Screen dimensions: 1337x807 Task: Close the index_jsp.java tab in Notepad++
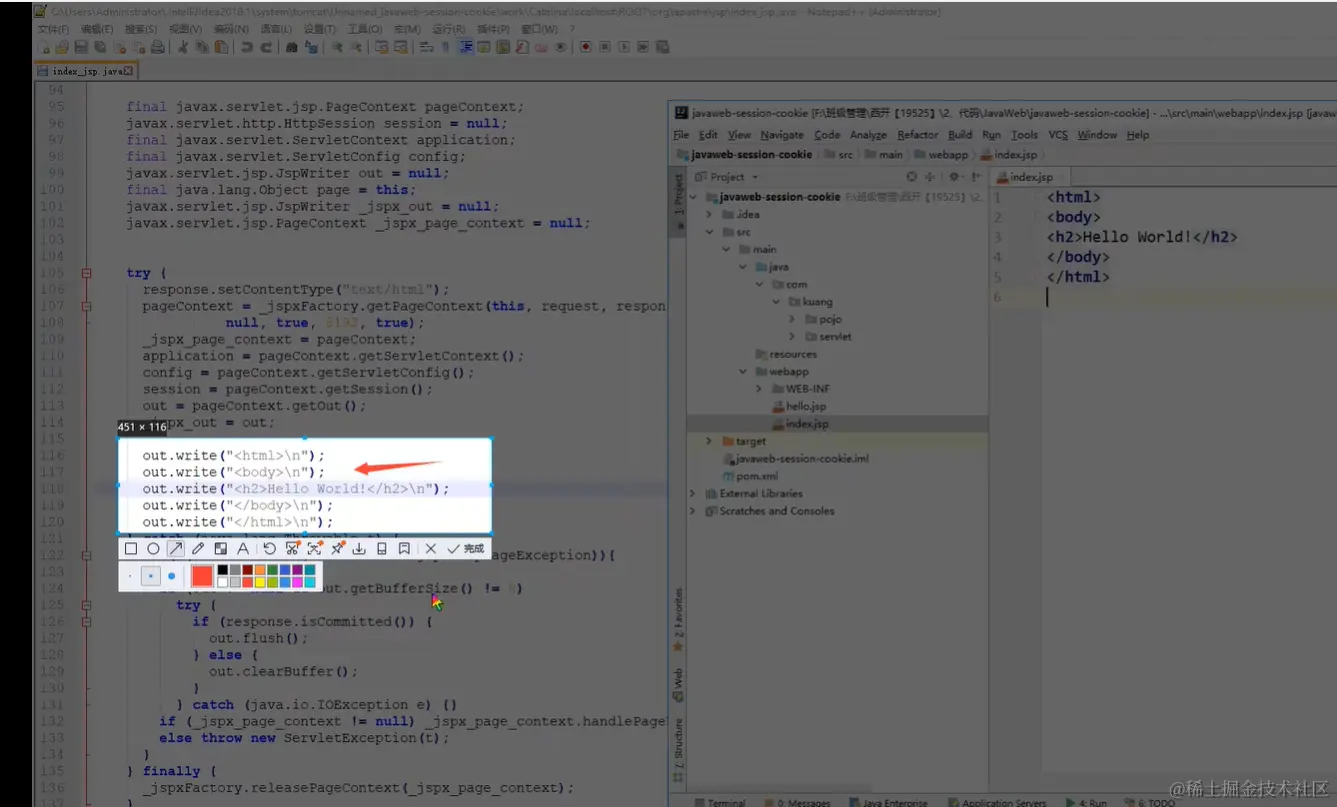[128, 71]
